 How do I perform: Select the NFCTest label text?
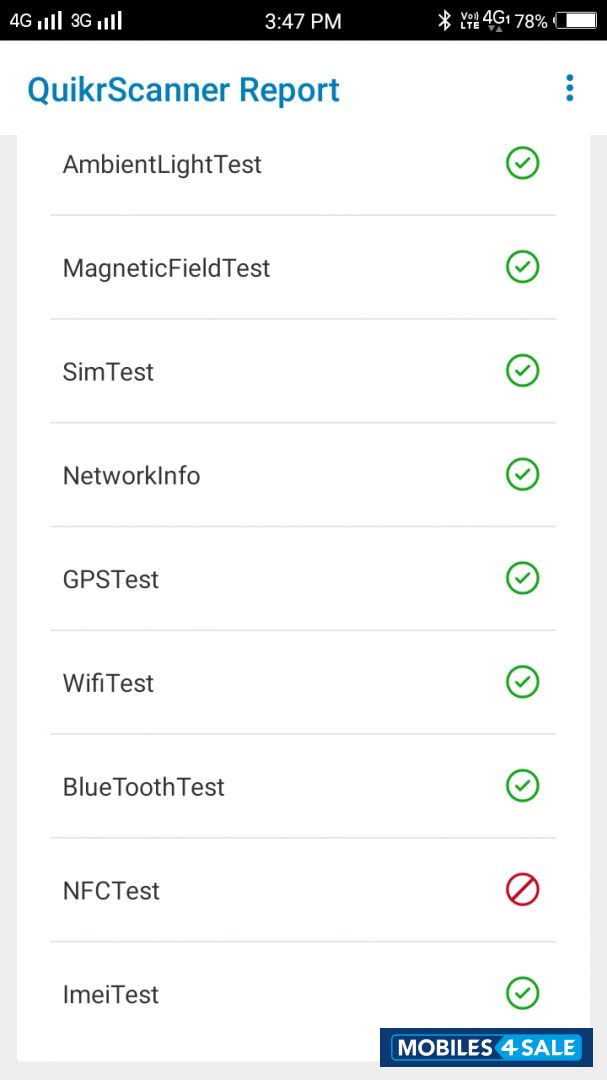point(111,891)
